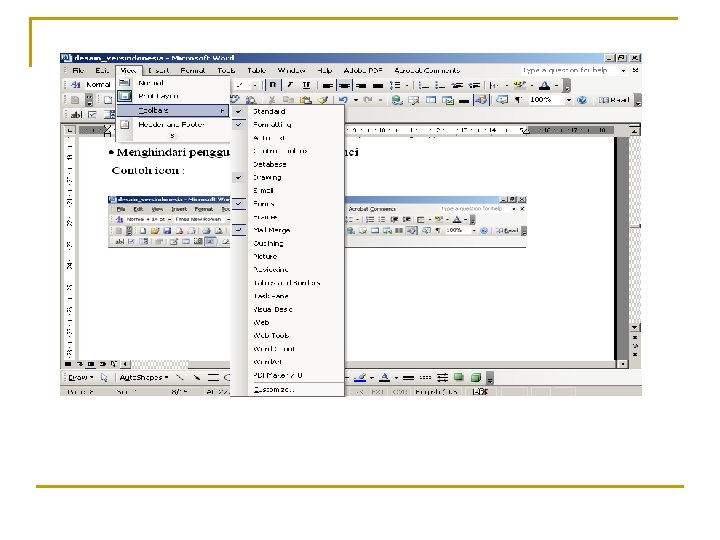
Task: Center the paragraph text
Action: [344, 85]
